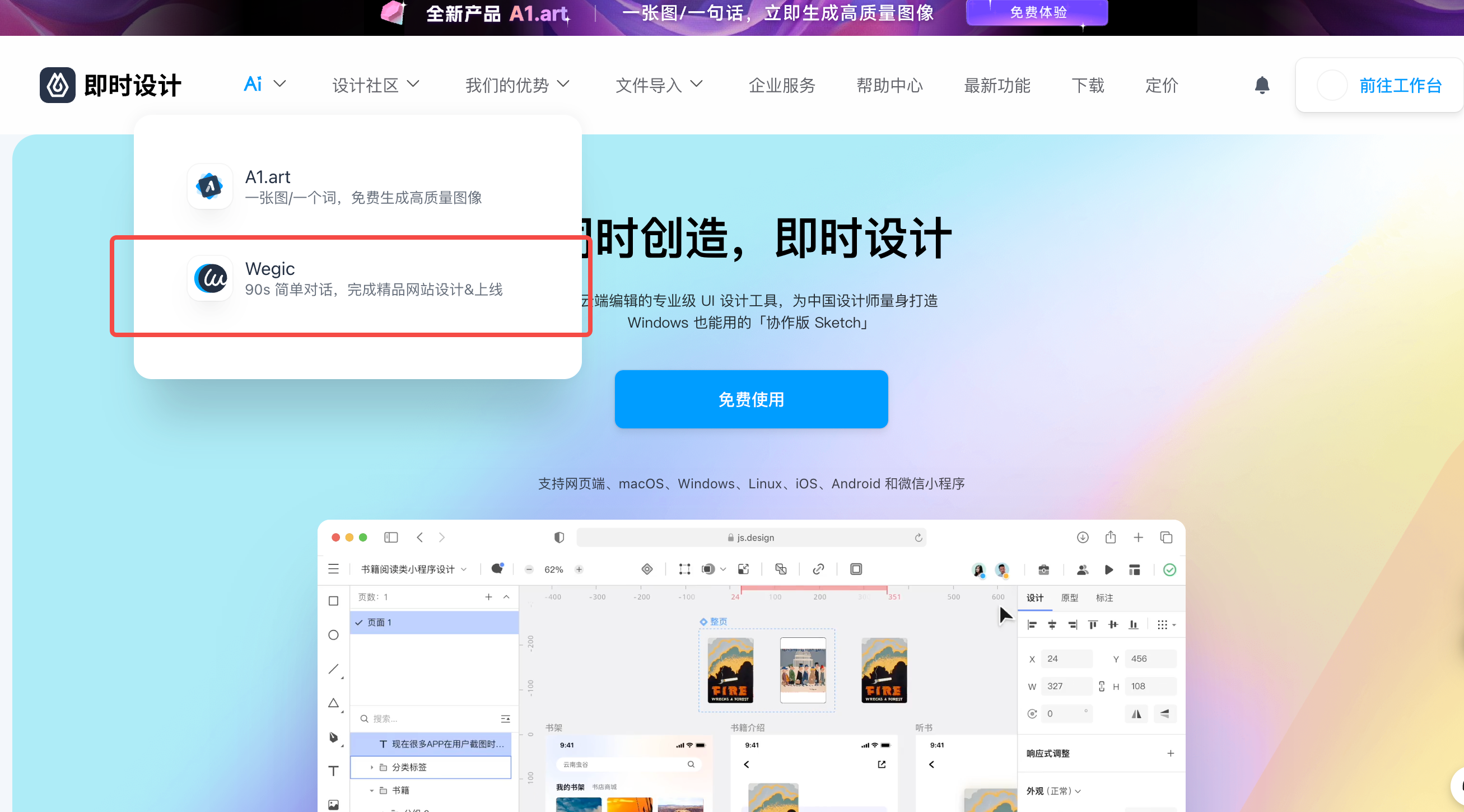Click the Play preview icon in the toolbar
Image resolution: width=1464 pixels, height=812 pixels.
click(1108, 570)
